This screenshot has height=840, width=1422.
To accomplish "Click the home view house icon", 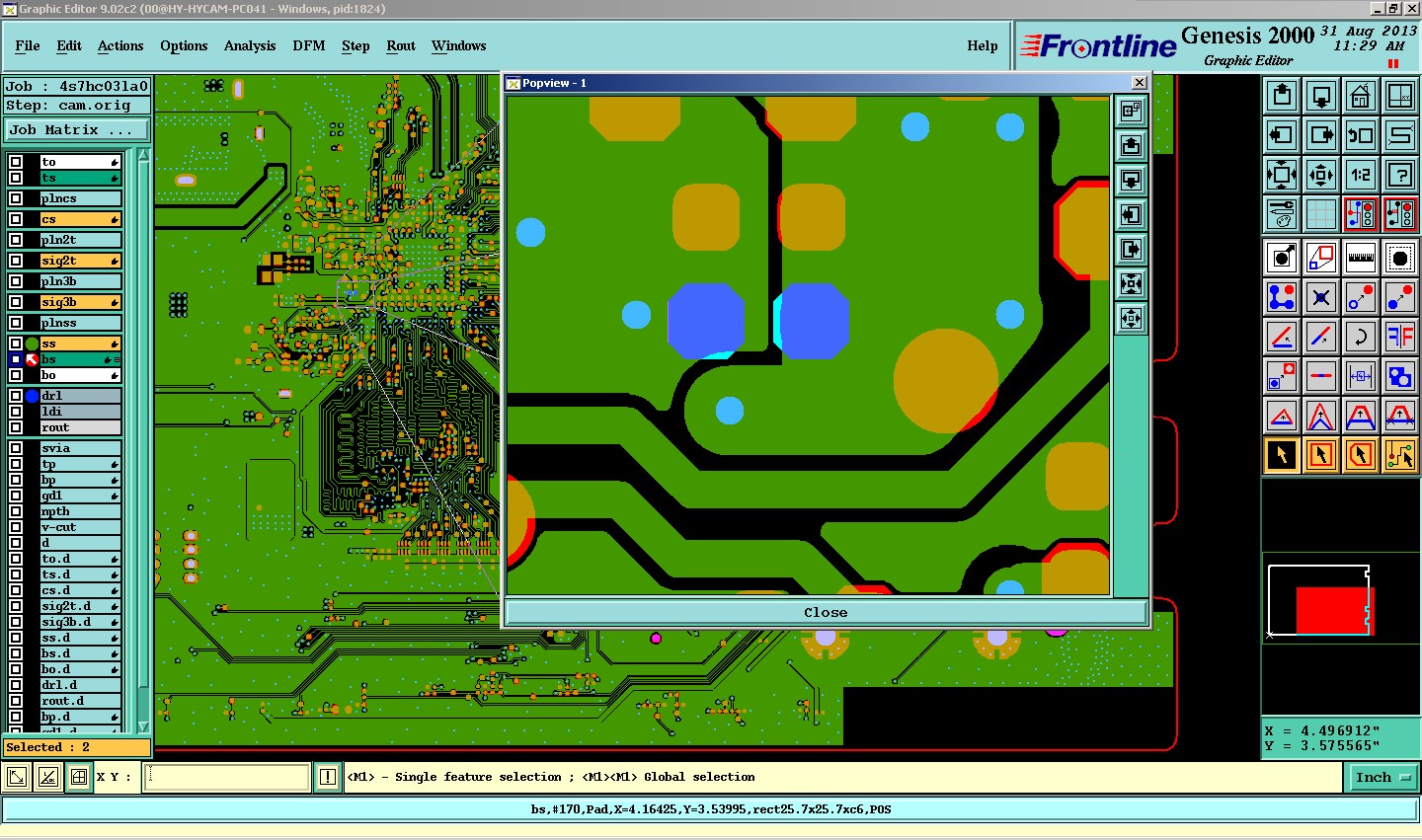I will [x=1361, y=96].
